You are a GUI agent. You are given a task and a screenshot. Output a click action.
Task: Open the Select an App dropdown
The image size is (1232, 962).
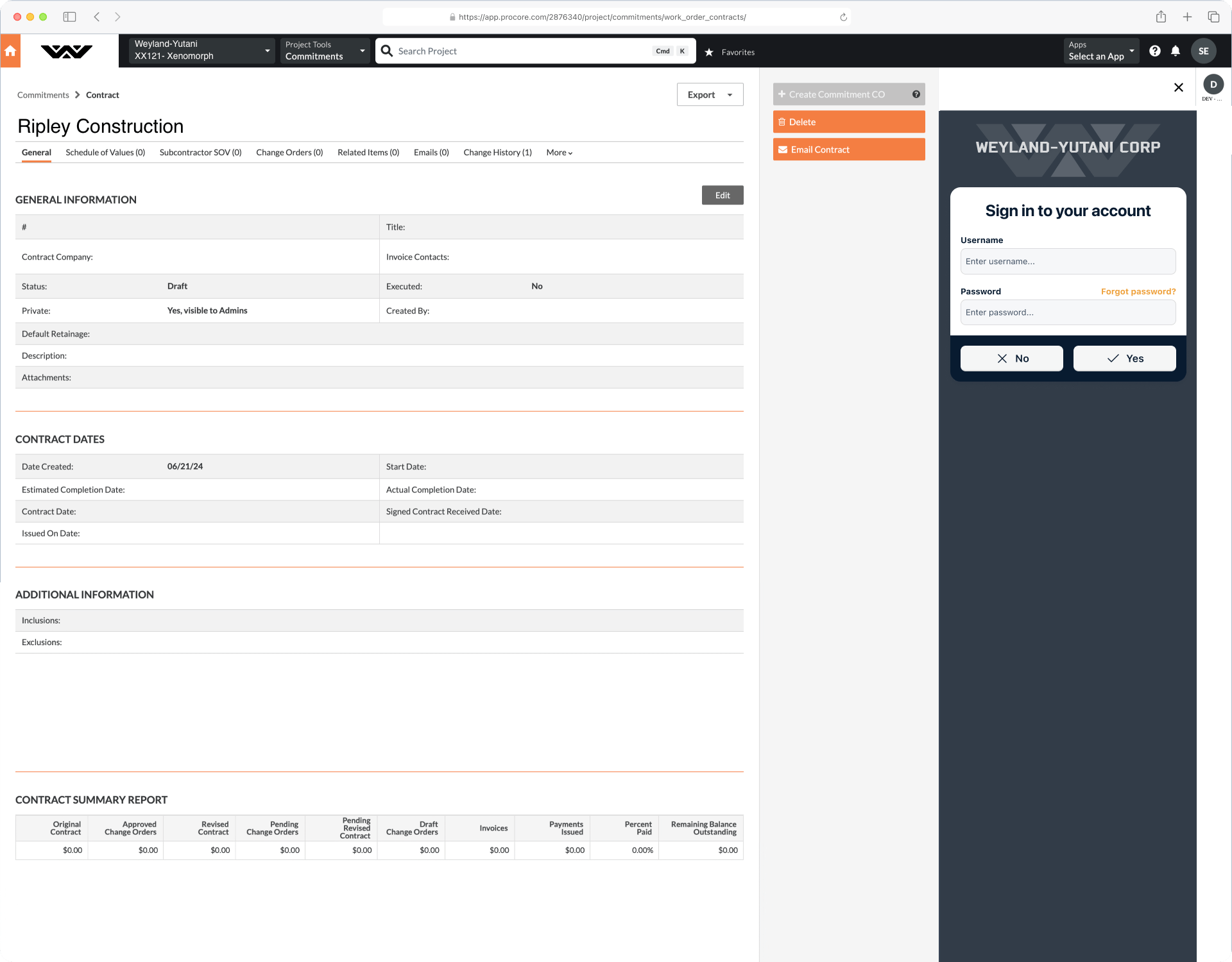tap(1101, 51)
